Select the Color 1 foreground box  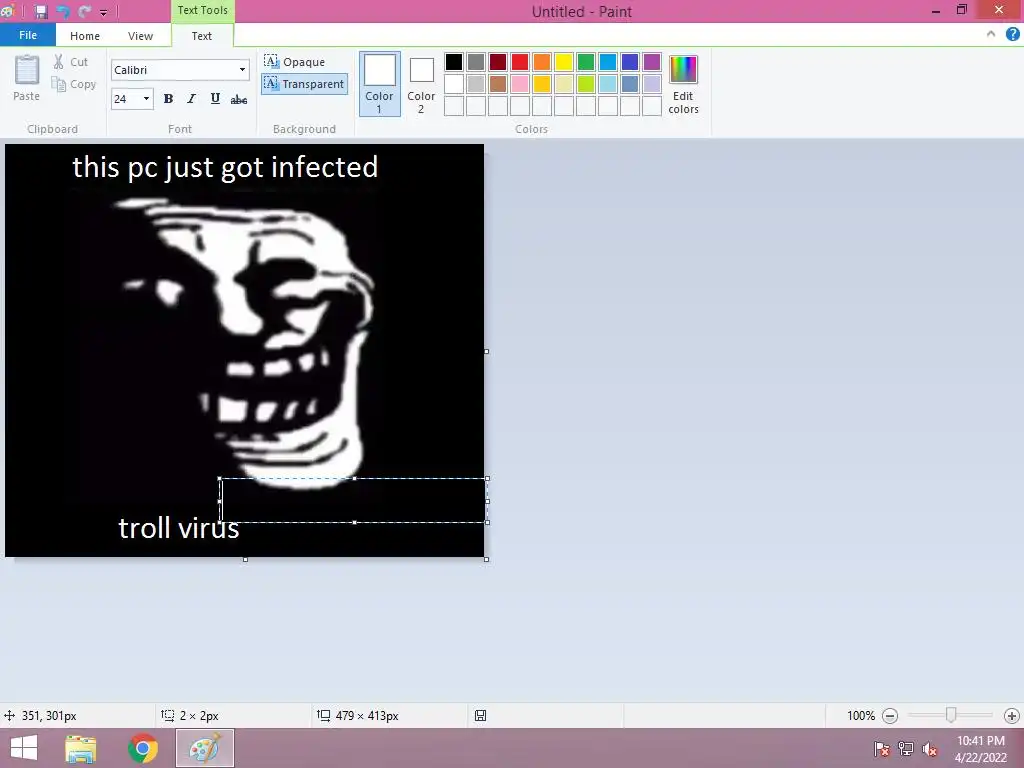click(x=379, y=84)
